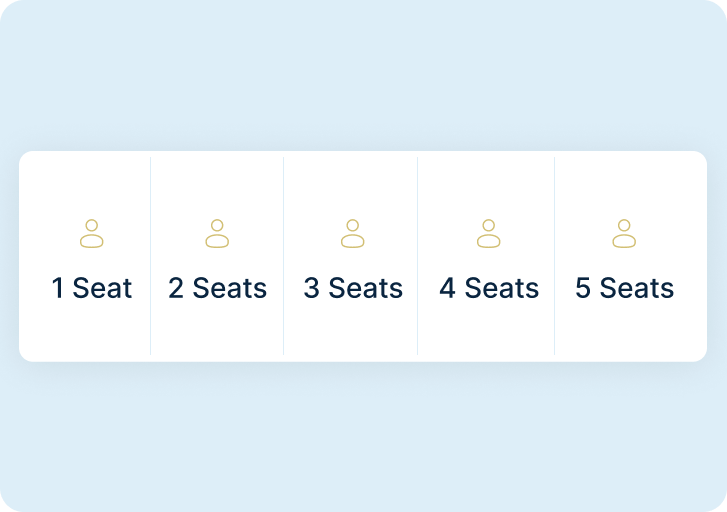Click the person icon above 2 Seats
Image resolution: width=727 pixels, height=512 pixels.
(217, 234)
